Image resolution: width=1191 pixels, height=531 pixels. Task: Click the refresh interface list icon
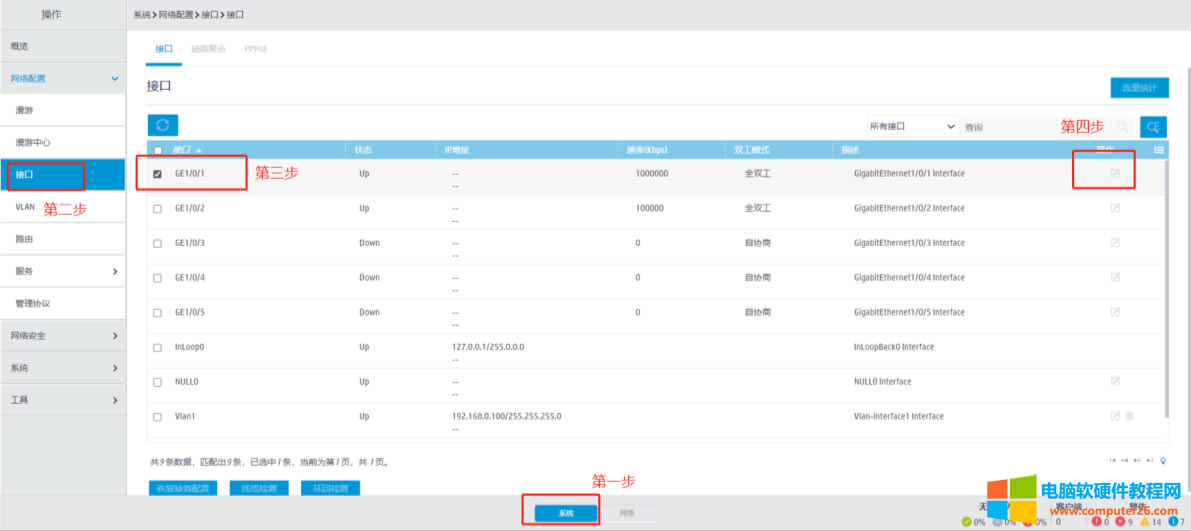tap(163, 125)
